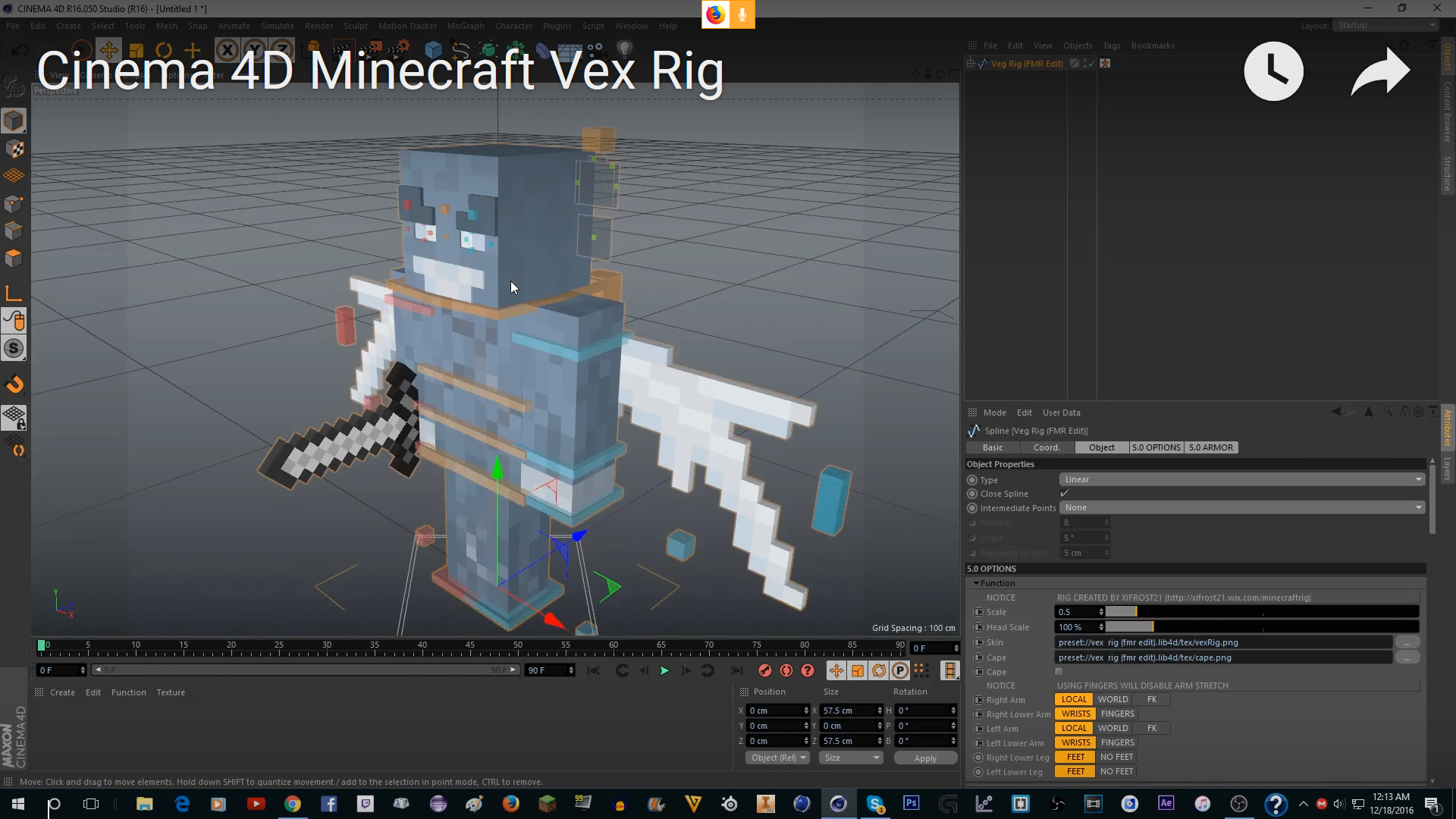The height and width of the screenshot is (819, 1456).
Task: Click the timeline range scroll bar
Action: pos(305,670)
